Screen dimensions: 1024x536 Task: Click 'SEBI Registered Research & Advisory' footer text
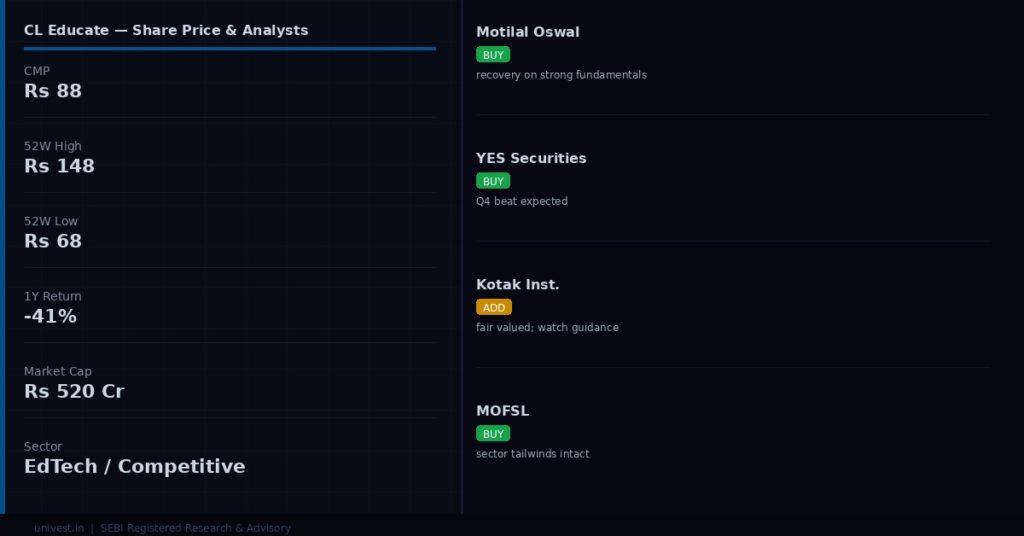195,528
